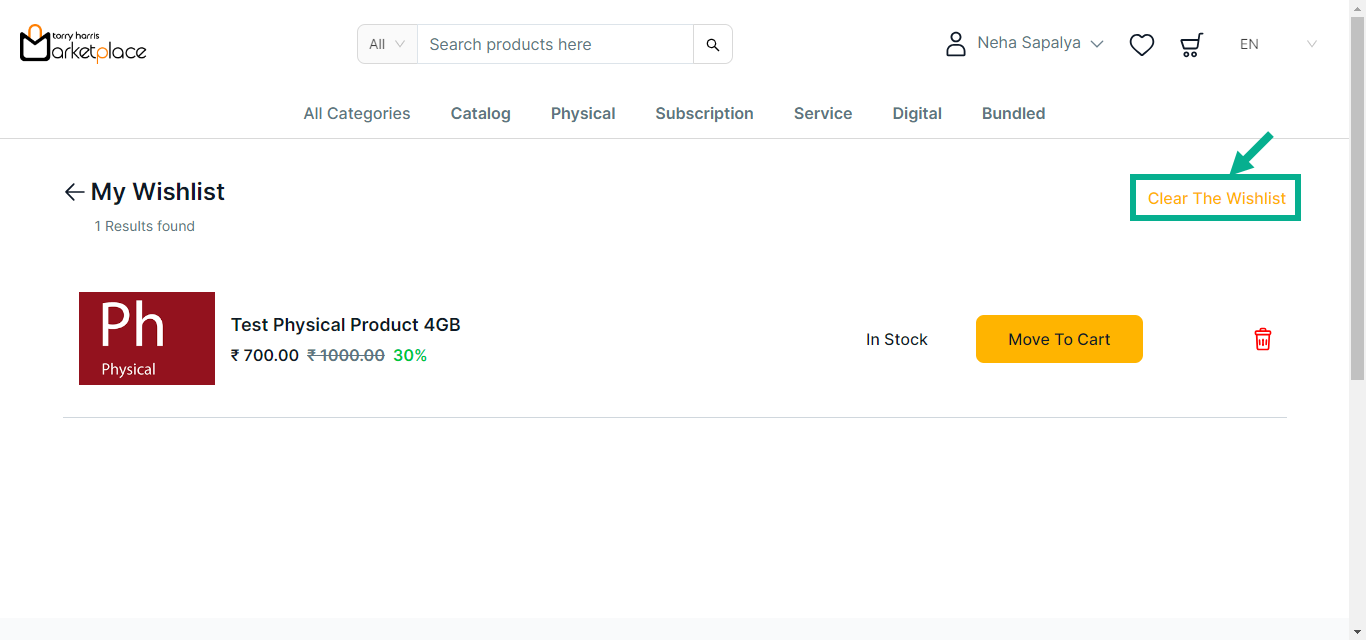Open the Neha Sapalya account dropdown
The height and width of the screenshot is (640, 1366).
click(x=1040, y=44)
